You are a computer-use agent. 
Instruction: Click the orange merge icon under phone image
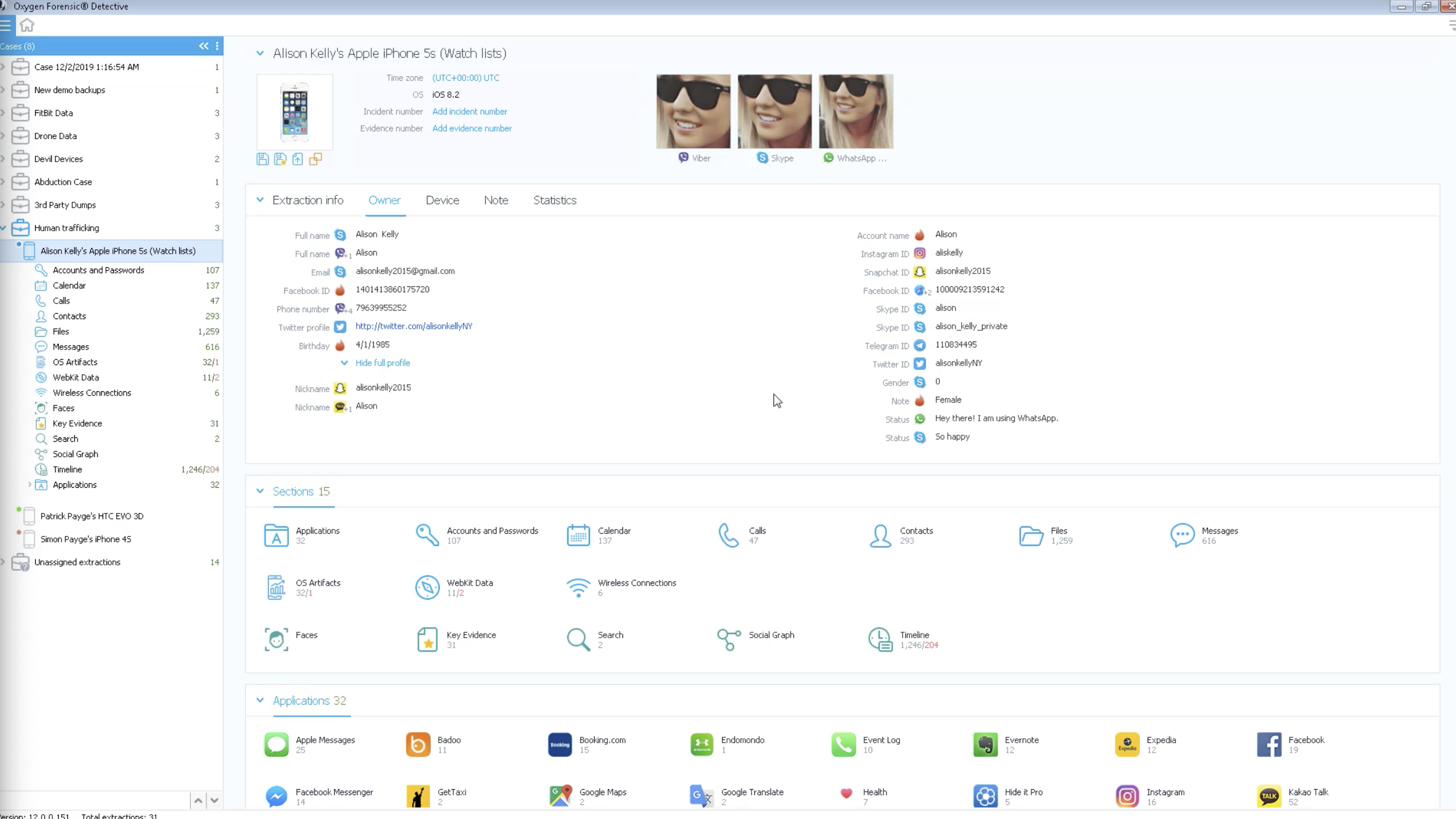point(316,159)
